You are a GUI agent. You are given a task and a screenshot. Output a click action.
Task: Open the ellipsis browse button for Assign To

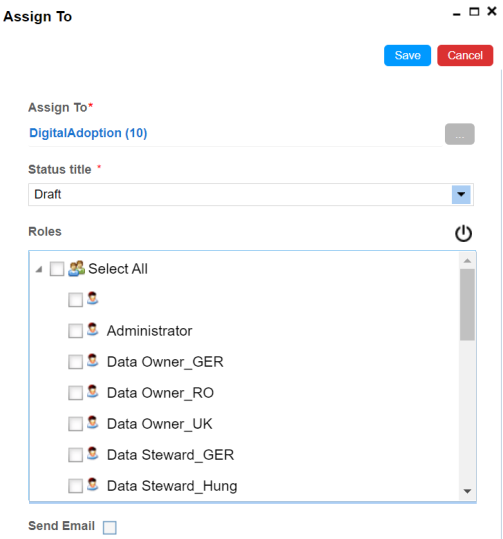(460, 134)
